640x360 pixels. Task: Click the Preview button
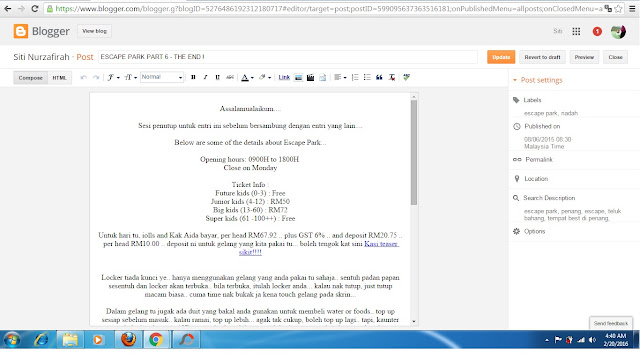coord(584,57)
